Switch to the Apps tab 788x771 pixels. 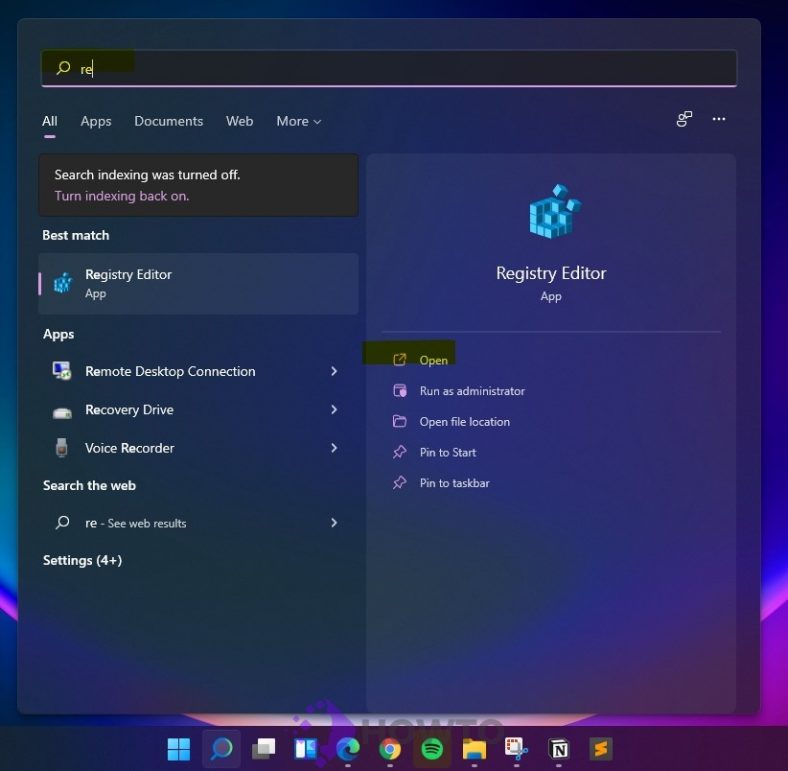[x=96, y=121]
